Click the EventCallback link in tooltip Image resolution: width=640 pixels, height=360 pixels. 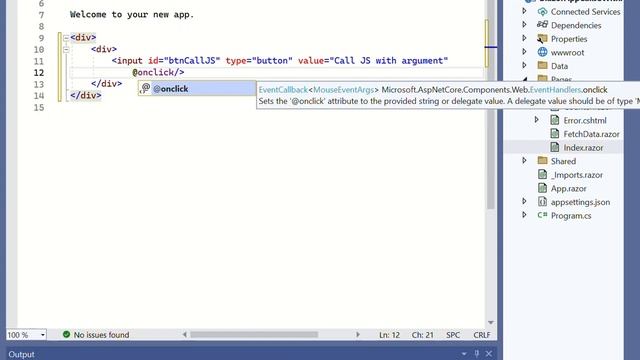(283, 89)
